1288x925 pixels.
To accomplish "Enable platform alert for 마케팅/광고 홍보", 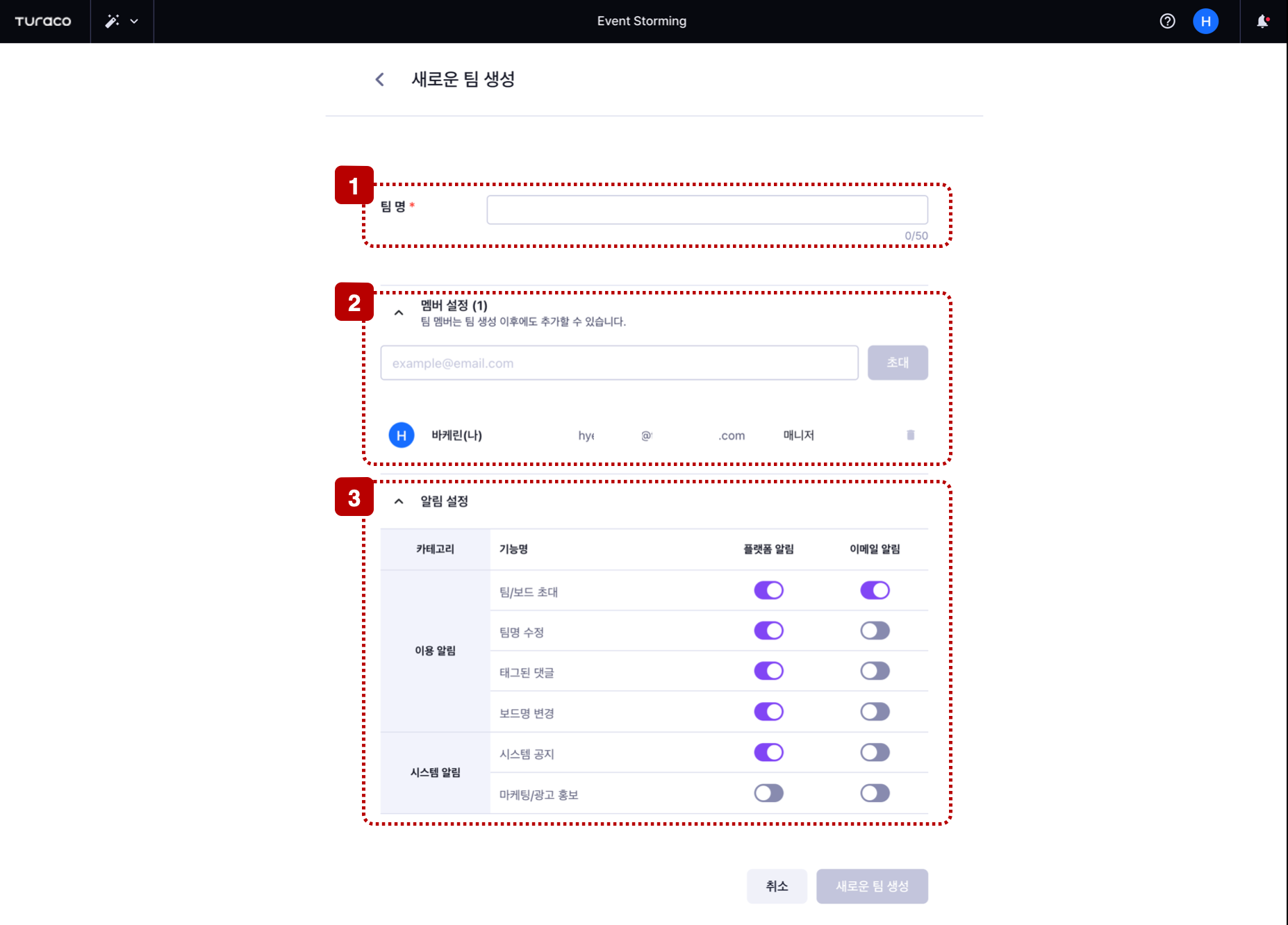I will [x=768, y=793].
